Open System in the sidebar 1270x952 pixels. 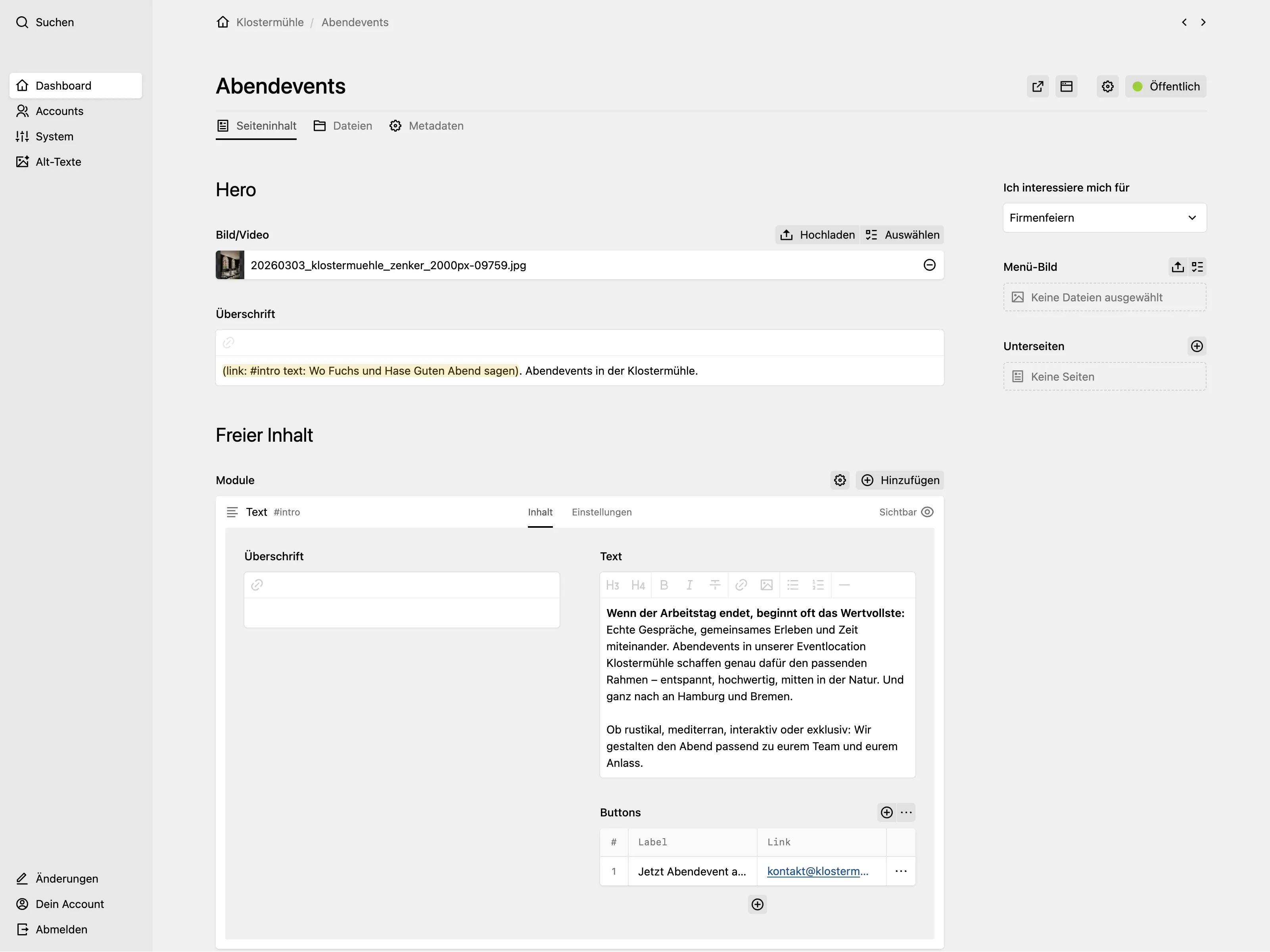[x=76, y=136]
